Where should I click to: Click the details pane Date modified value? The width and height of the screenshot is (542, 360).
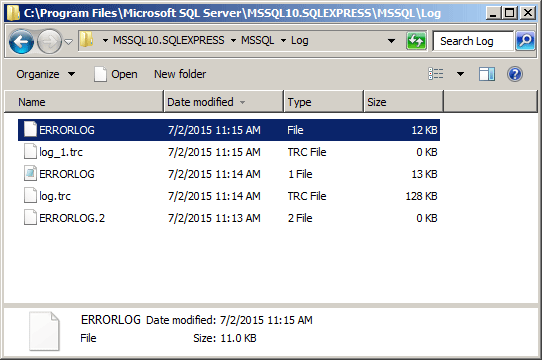click(x=266, y=320)
